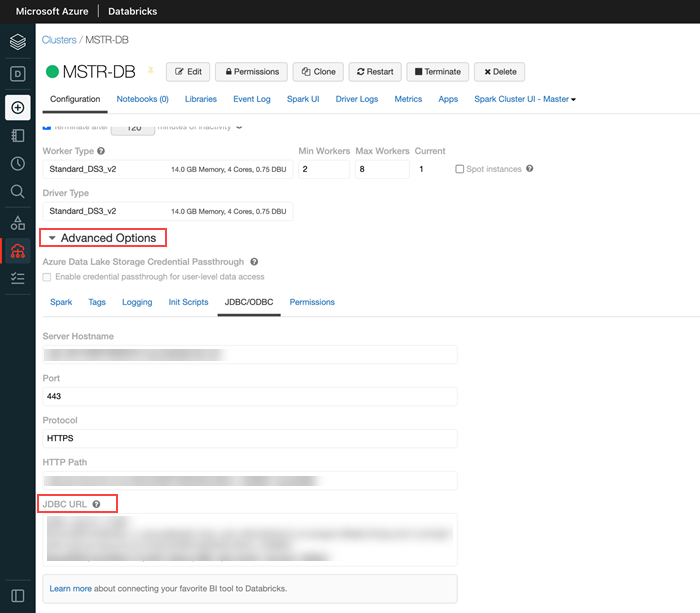Open the Data icon in sidebar
Image resolution: width=700 pixels, height=613 pixels.
point(17,74)
